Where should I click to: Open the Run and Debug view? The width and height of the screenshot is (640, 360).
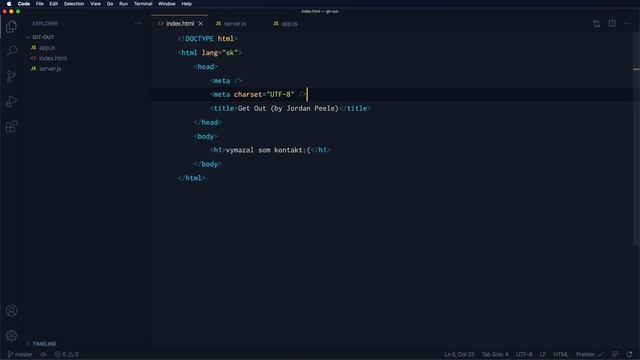pyautogui.click(x=11, y=101)
